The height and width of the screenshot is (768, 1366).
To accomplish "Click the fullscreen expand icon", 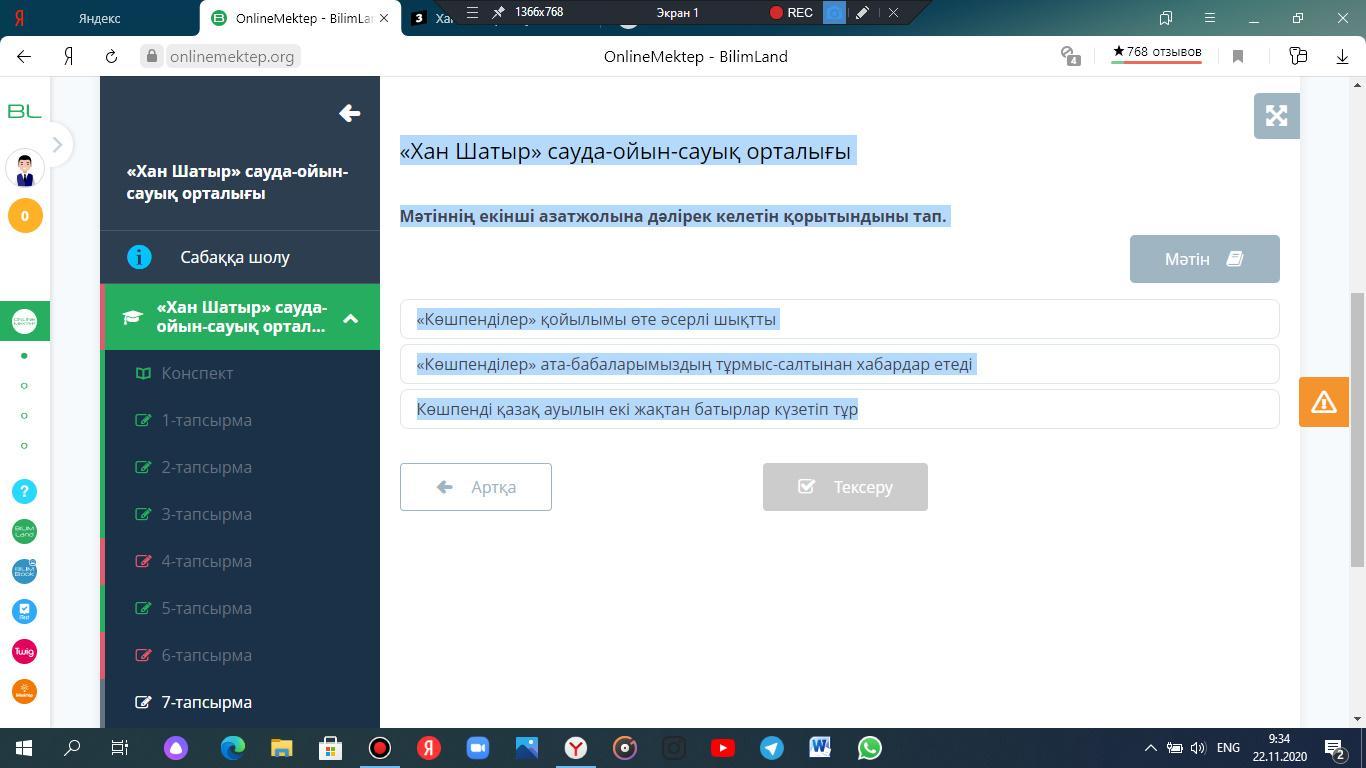I will tap(1276, 116).
